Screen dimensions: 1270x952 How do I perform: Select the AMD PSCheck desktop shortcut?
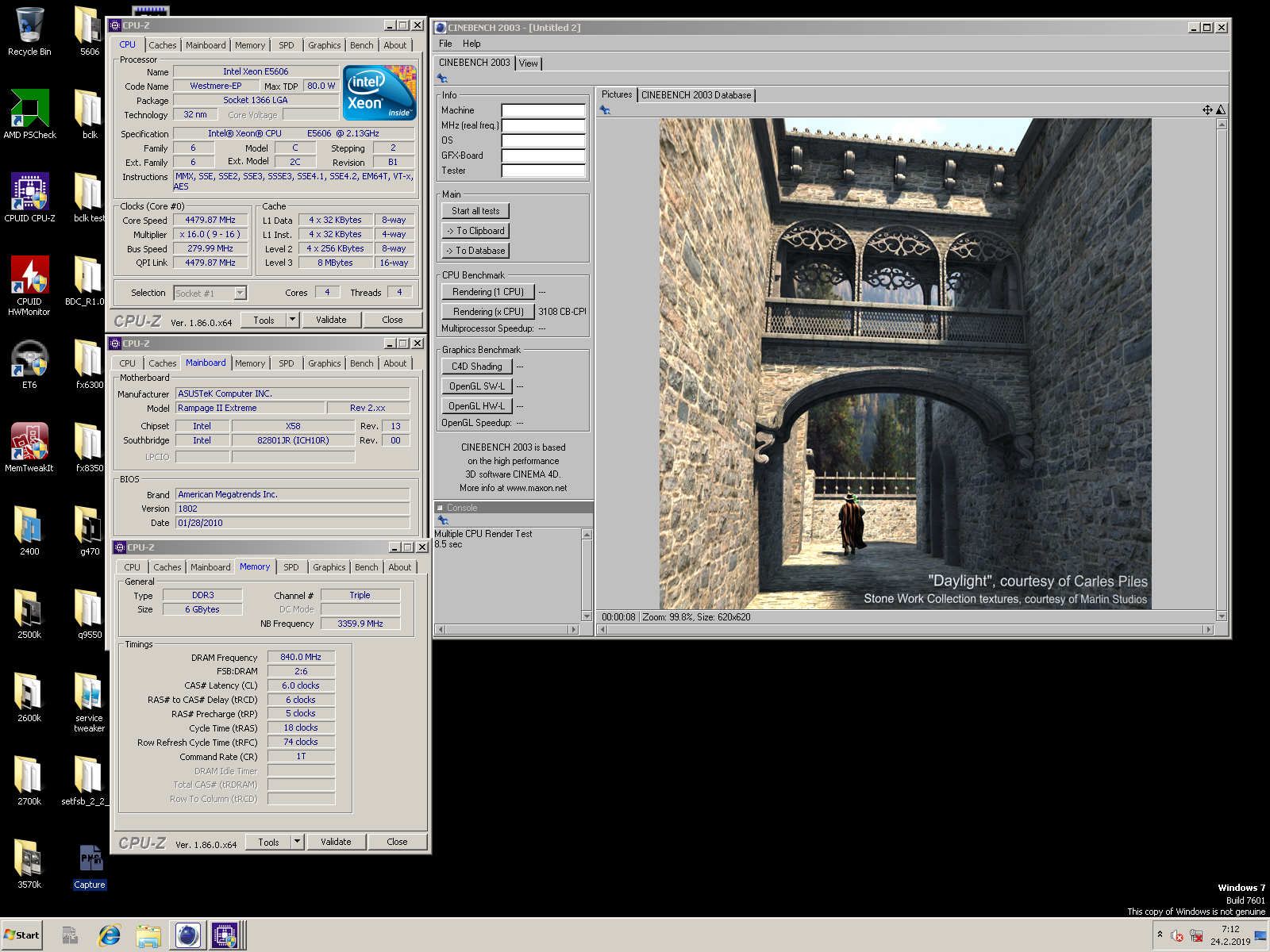pyautogui.click(x=29, y=115)
